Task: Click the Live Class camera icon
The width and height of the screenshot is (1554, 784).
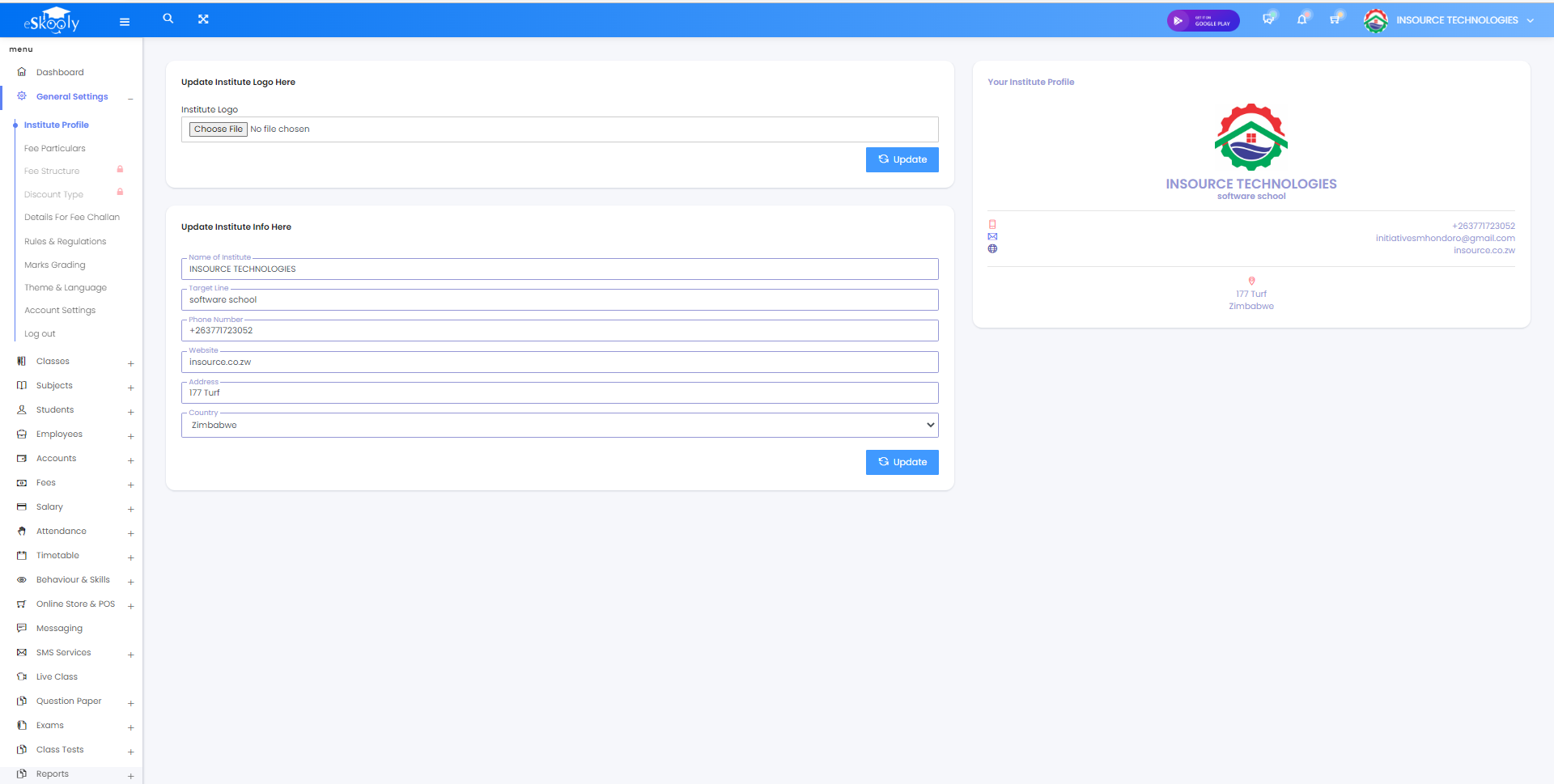Action: point(22,676)
